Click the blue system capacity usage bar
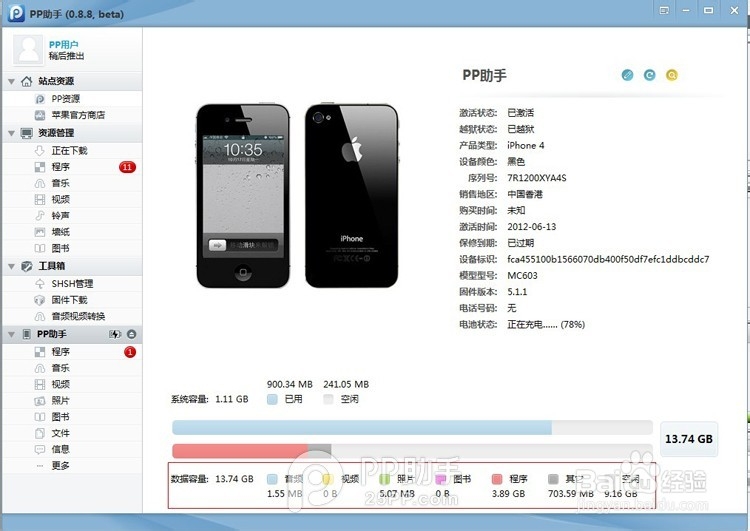The width and height of the screenshot is (750, 531). coord(362,427)
